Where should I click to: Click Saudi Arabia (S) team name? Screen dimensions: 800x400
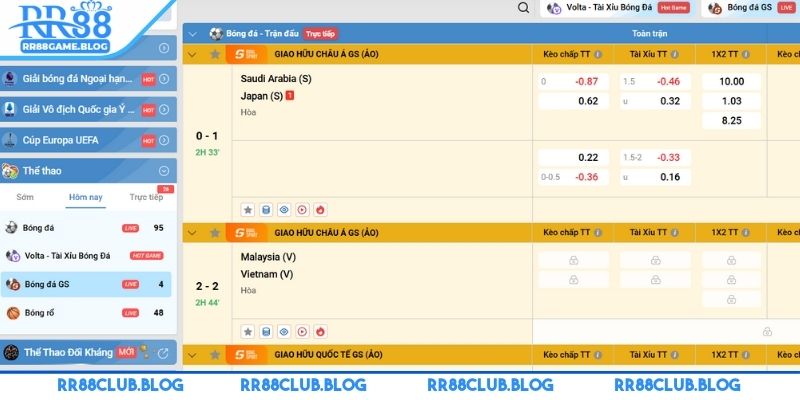click(276, 79)
